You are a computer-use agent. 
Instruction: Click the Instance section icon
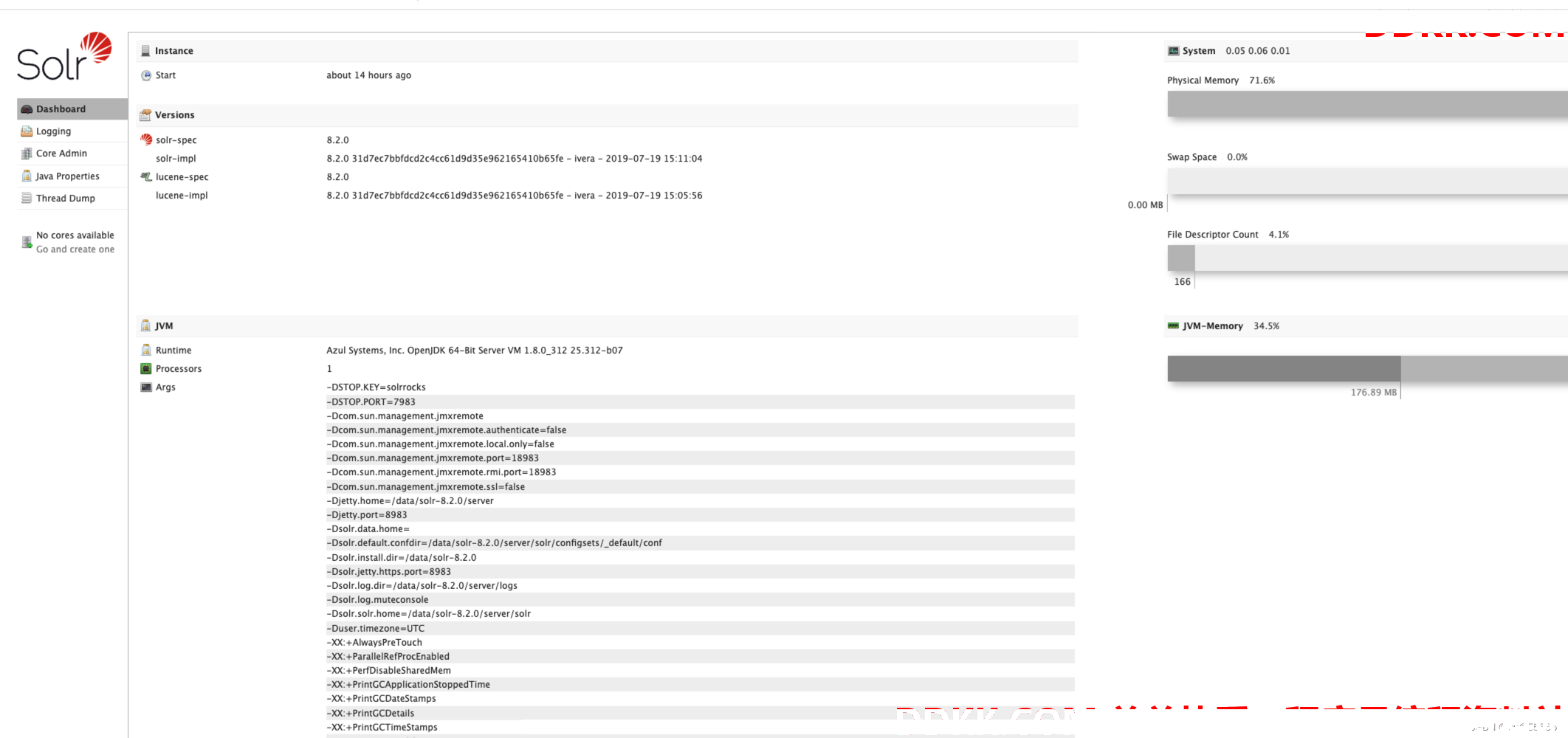(145, 51)
